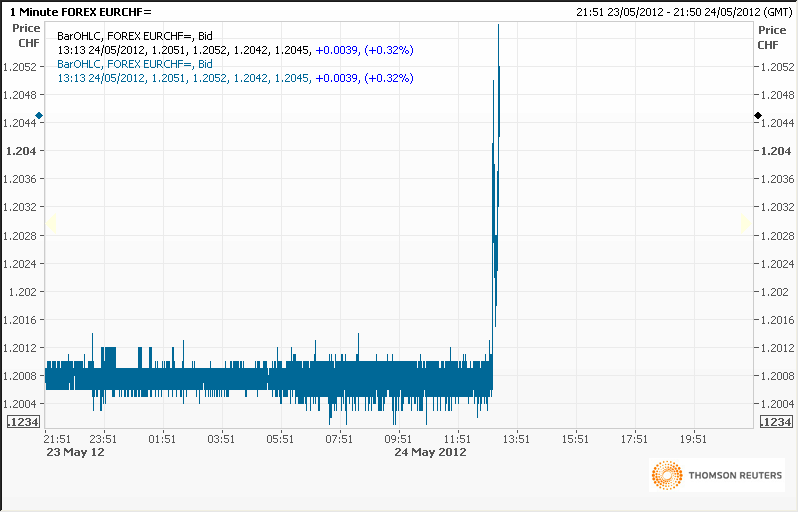
Task: Click the 13:51 time axis tick
Action: (x=516, y=438)
